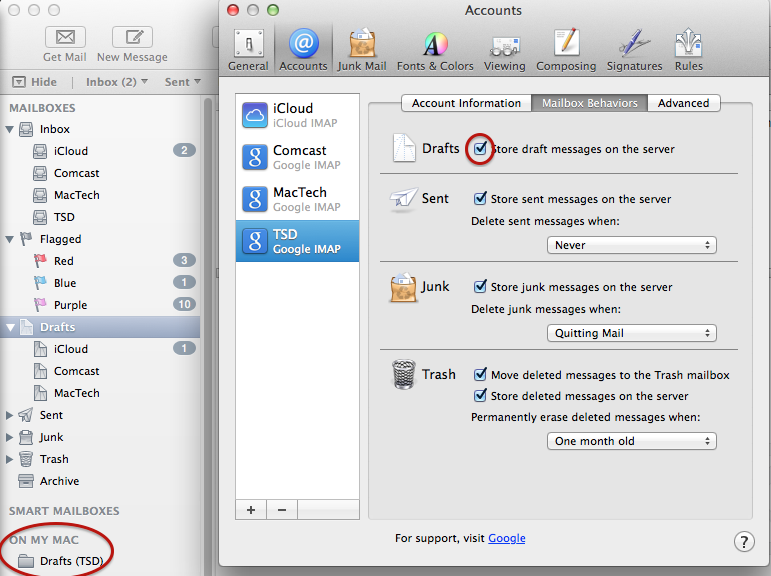Select the Junk mailbox row
The image size is (771, 576).
pos(100,437)
